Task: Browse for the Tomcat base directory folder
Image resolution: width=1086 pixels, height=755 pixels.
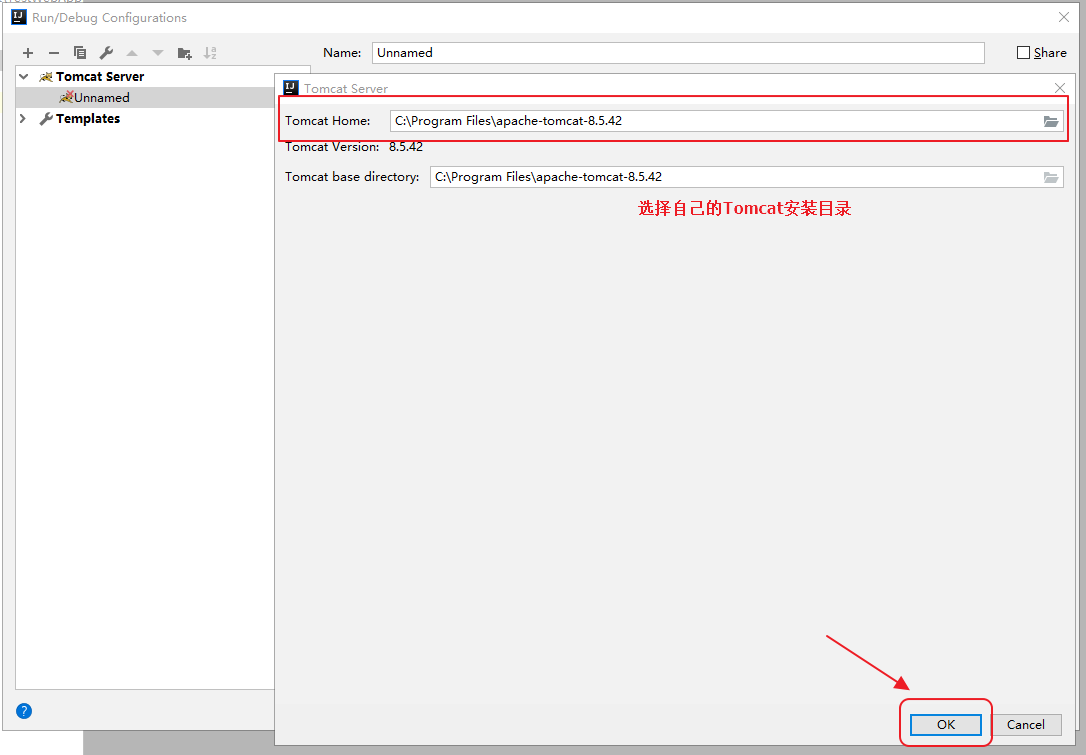Action: coord(1051,177)
